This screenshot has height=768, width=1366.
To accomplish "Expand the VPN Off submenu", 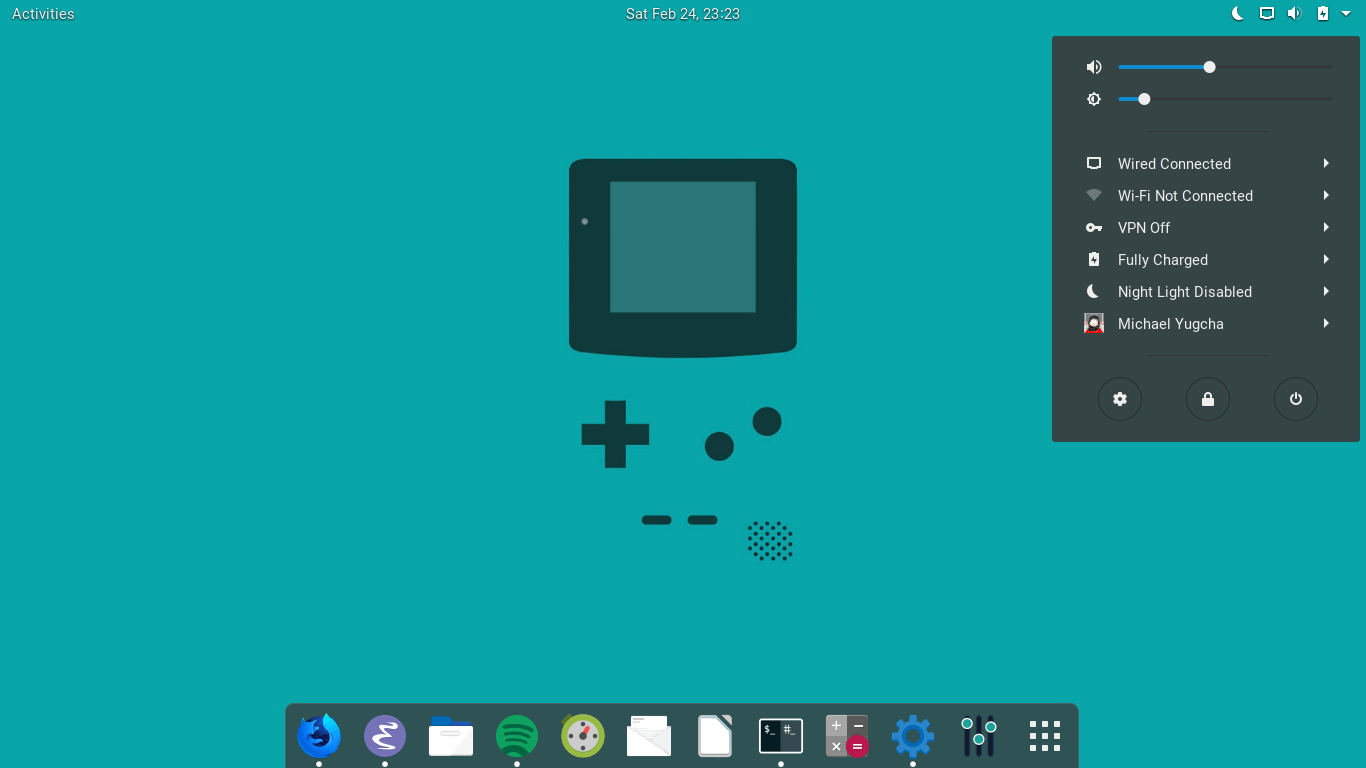I will tap(1326, 227).
